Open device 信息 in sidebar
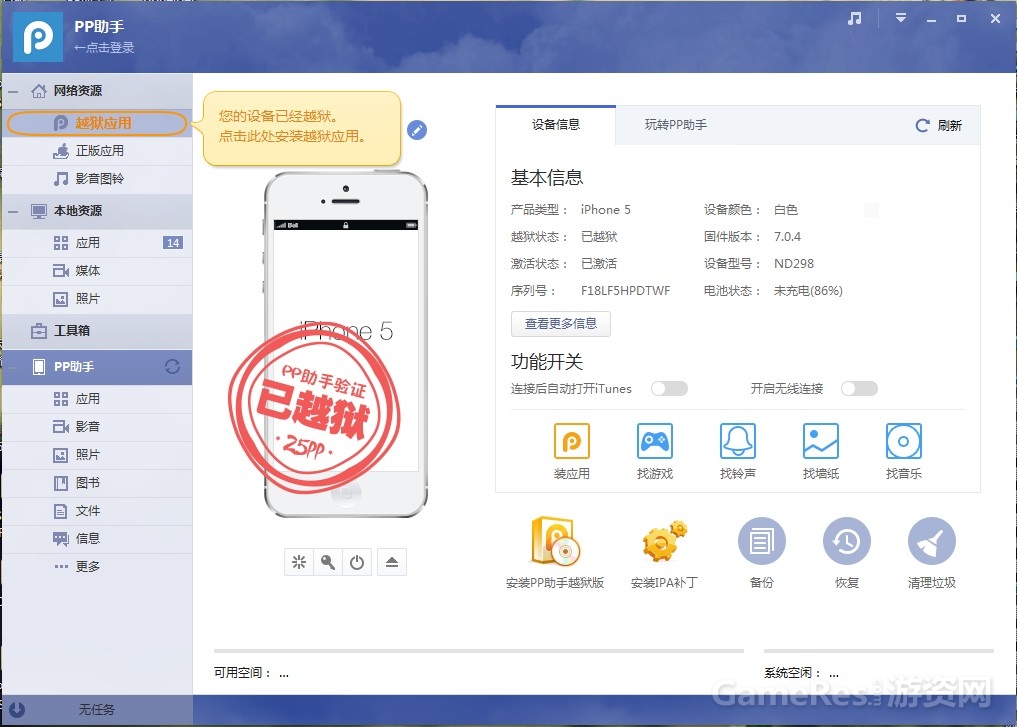1017x727 pixels. 97,539
